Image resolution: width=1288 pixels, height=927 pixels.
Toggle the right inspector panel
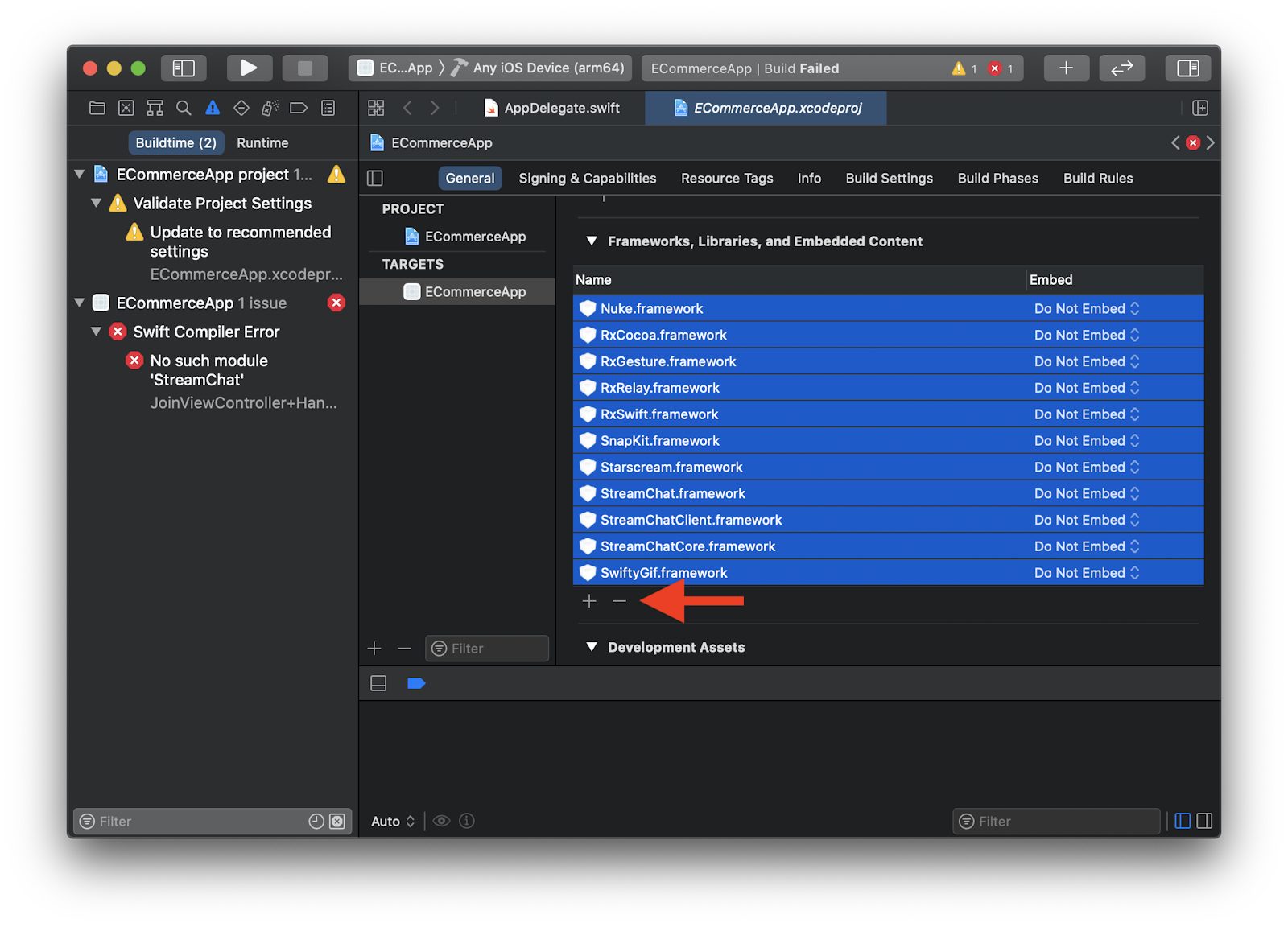tap(1187, 68)
